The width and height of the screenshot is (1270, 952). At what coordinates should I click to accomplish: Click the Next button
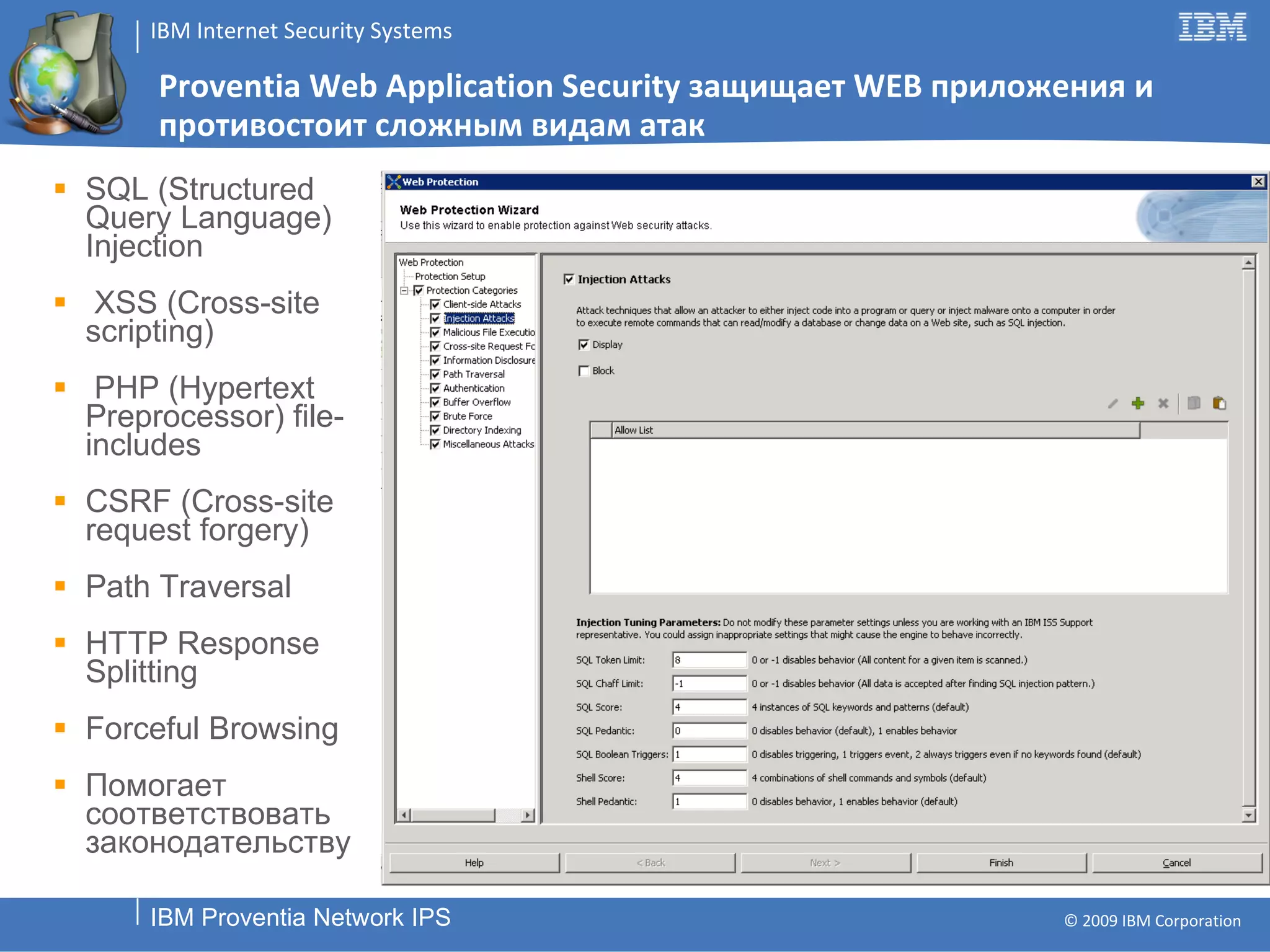(825, 863)
